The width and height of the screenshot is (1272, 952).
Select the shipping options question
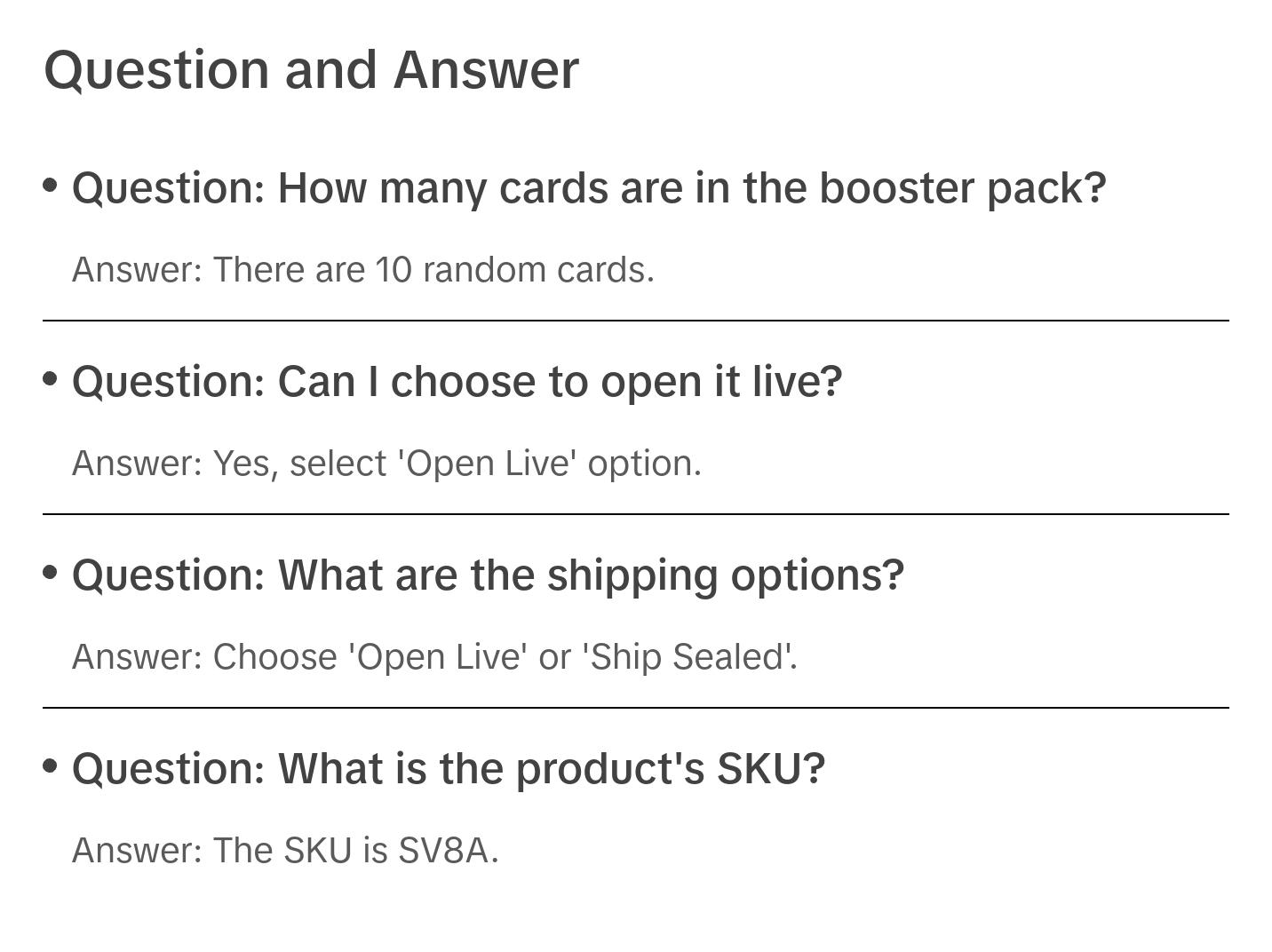pyautogui.click(x=488, y=575)
